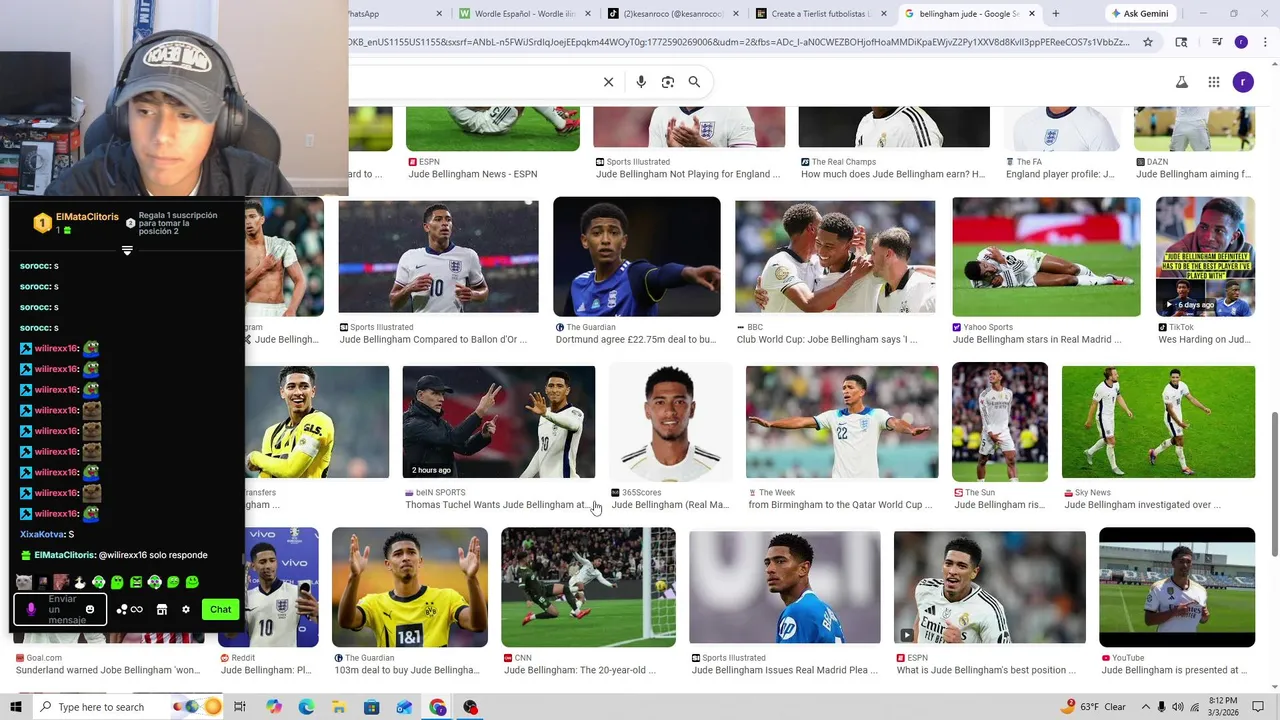Close the Create a Tierlist tab
This screenshot has height=720, width=1280.
883,14
